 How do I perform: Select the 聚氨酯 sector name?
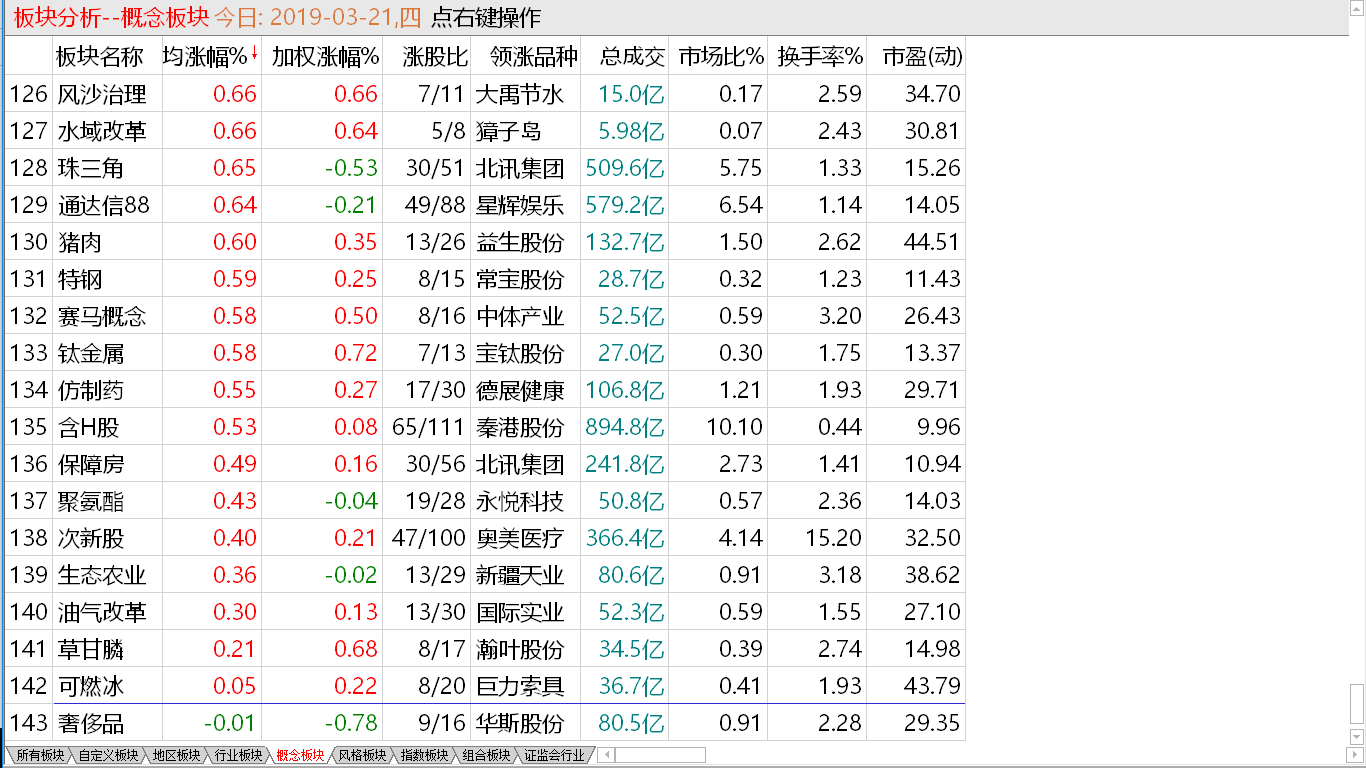coord(90,501)
